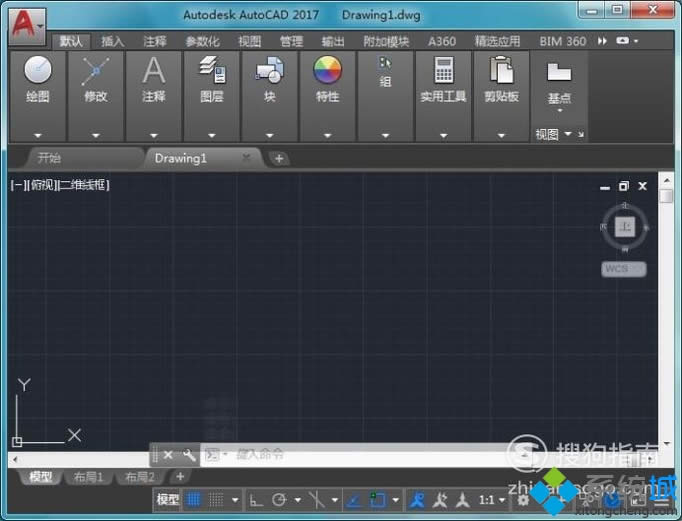Click the dialog launcher arrow in the 视图 panel
Image resolution: width=682 pixels, height=521 pixels.
point(581,134)
